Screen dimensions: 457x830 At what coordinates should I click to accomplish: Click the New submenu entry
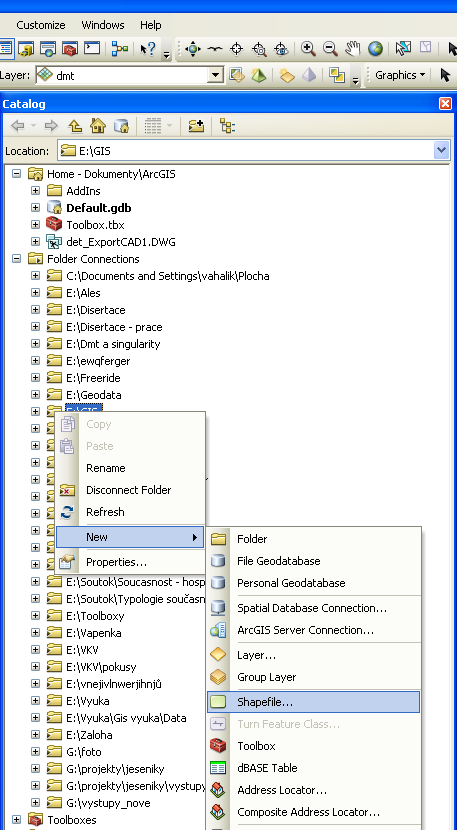(130, 537)
